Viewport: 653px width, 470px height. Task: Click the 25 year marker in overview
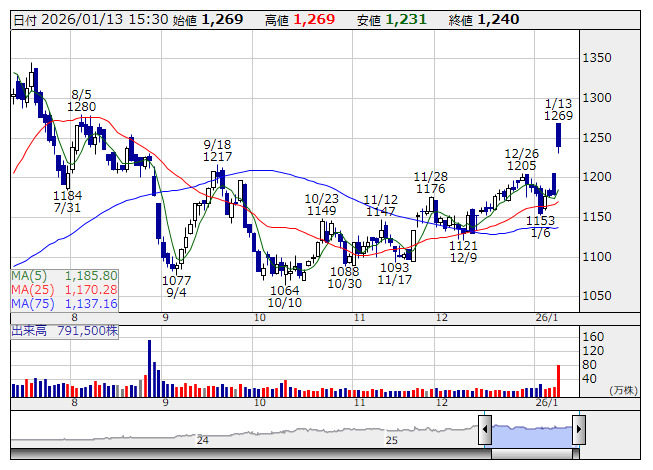click(391, 440)
